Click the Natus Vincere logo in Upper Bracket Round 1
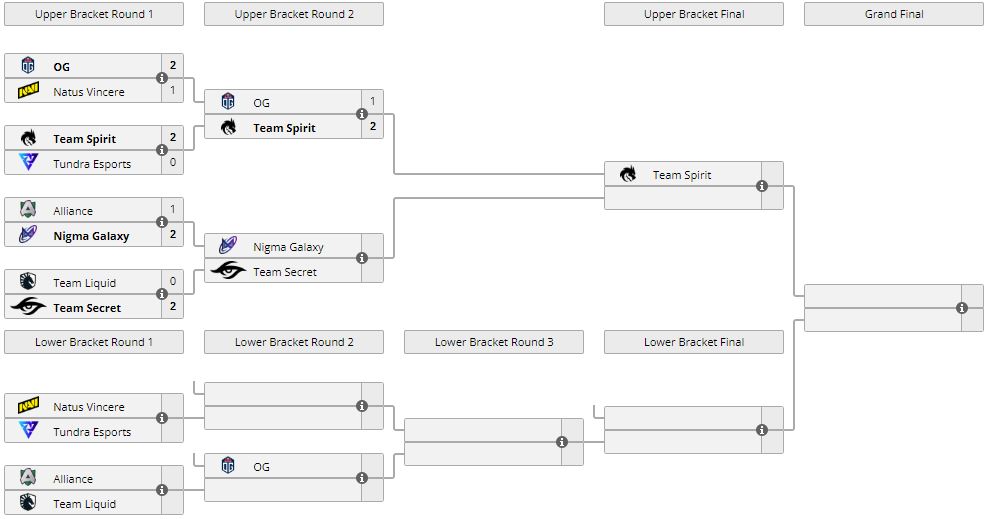 click(x=28, y=92)
